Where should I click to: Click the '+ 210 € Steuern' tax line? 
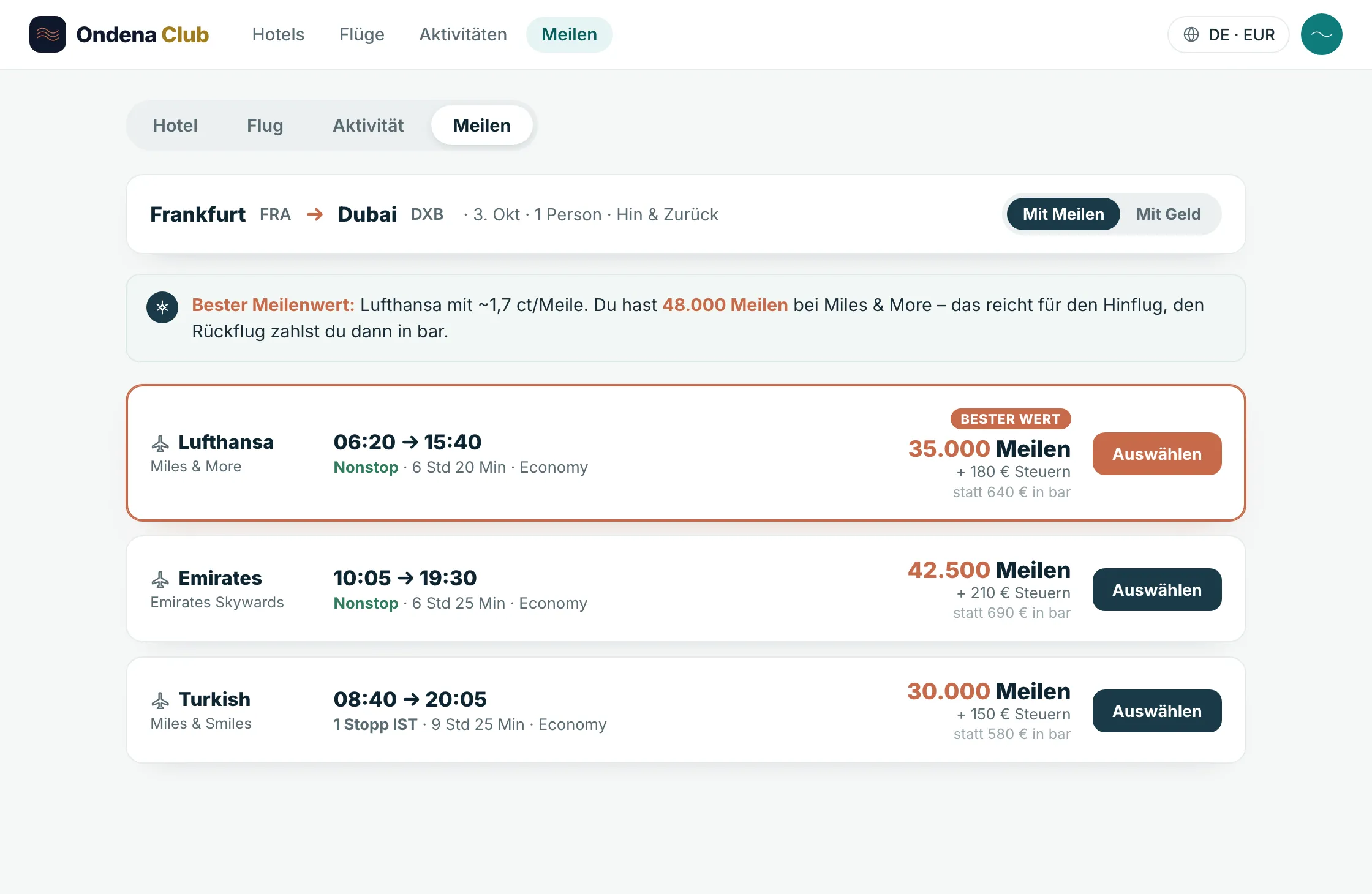coord(1014,593)
